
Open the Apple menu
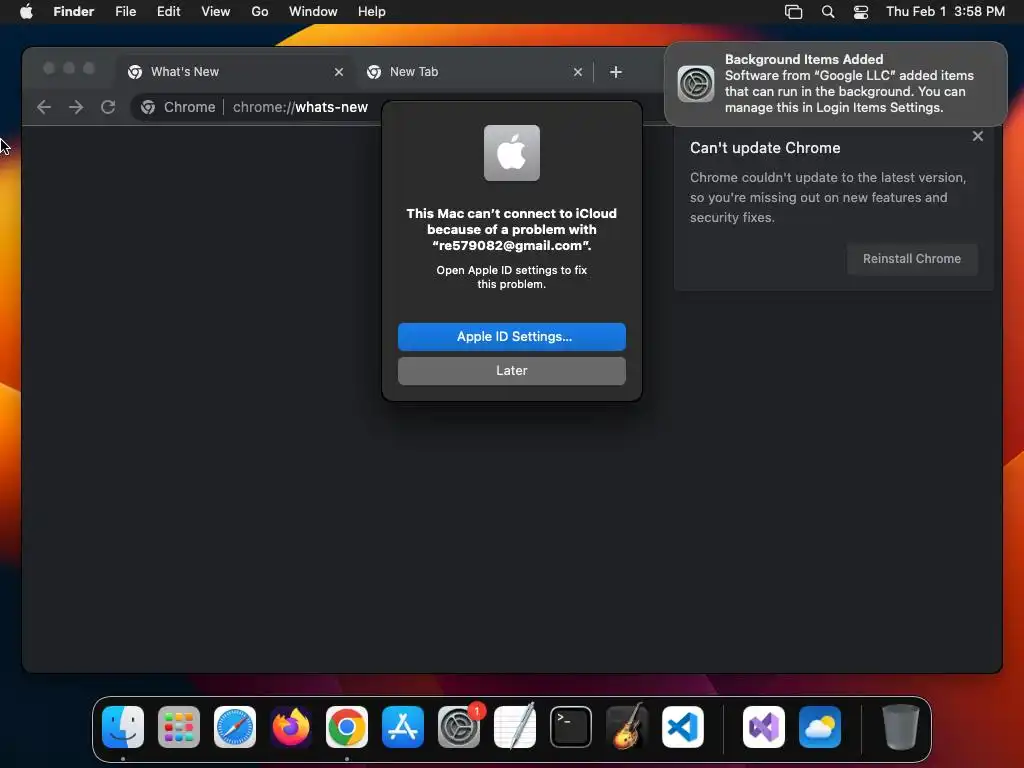coord(26,12)
